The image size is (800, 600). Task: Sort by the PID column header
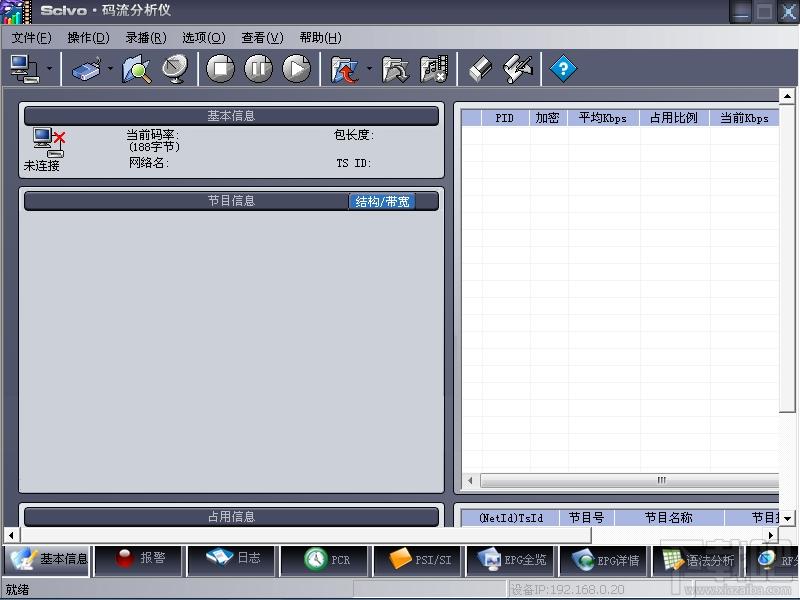pyautogui.click(x=505, y=118)
